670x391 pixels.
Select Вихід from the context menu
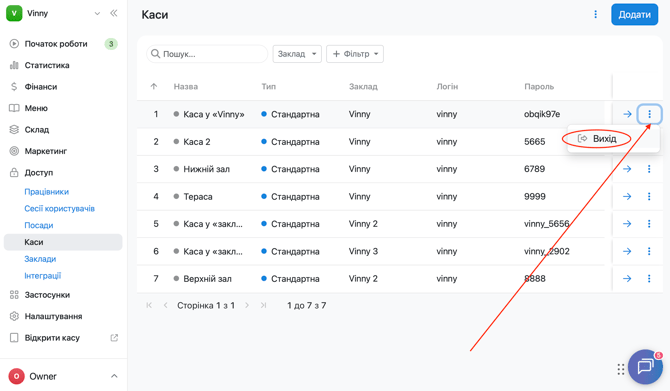597,138
